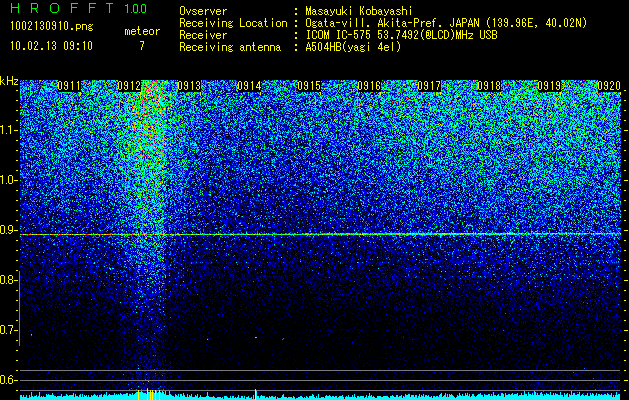Viewport: 629px width, 400px height.
Task: Click the Receiving antenna field label
Action: click(x=230, y=47)
